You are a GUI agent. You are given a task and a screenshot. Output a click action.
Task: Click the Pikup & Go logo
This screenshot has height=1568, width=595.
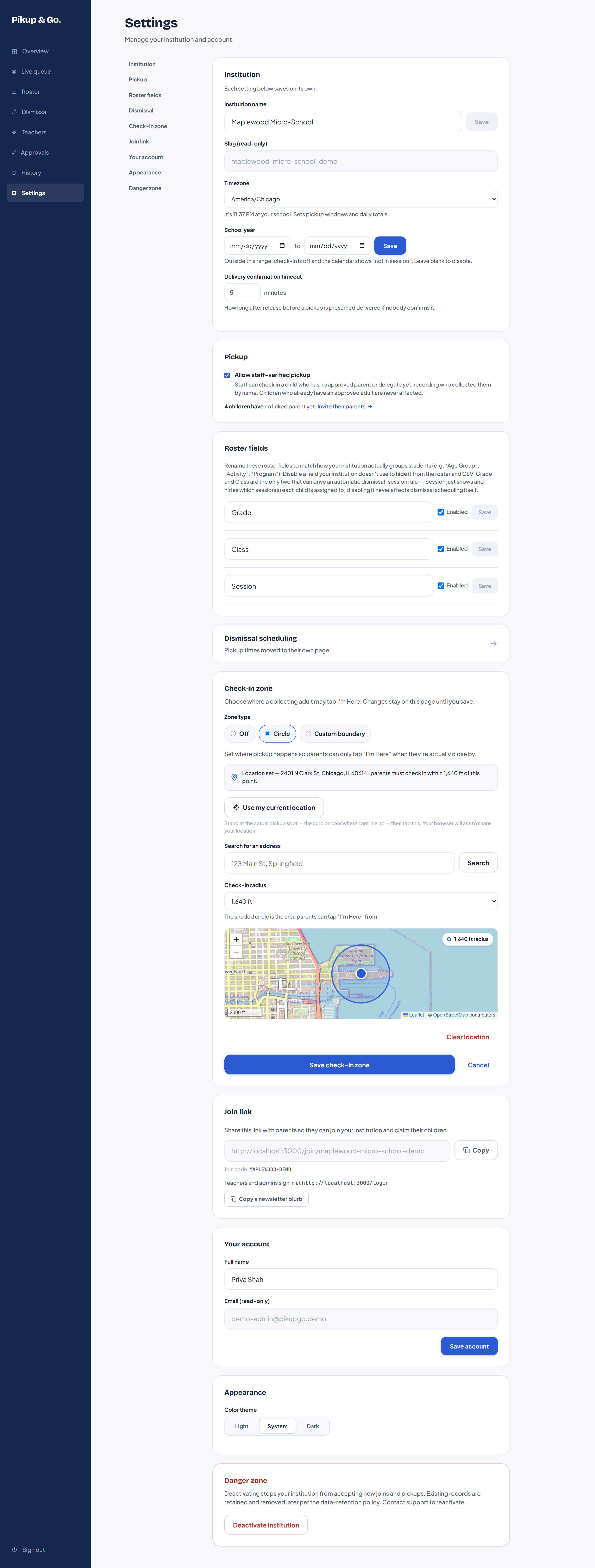click(37, 20)
